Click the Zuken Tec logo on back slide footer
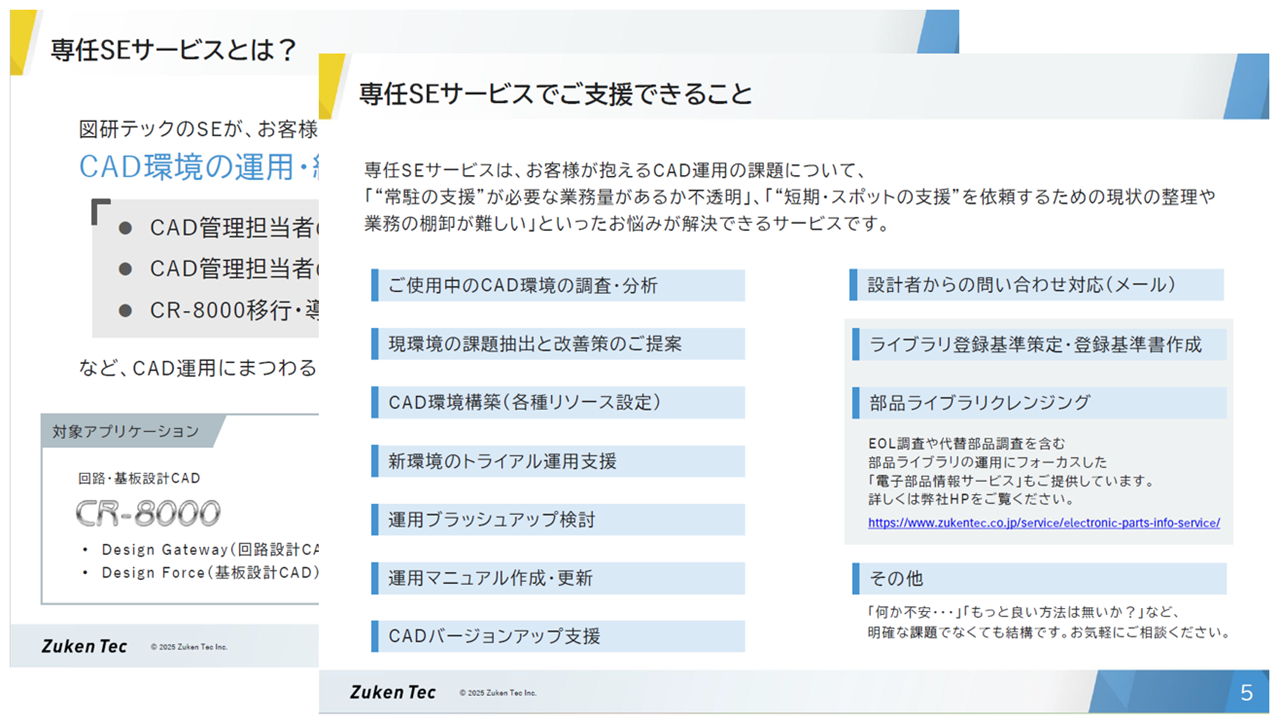 point(84,646)
